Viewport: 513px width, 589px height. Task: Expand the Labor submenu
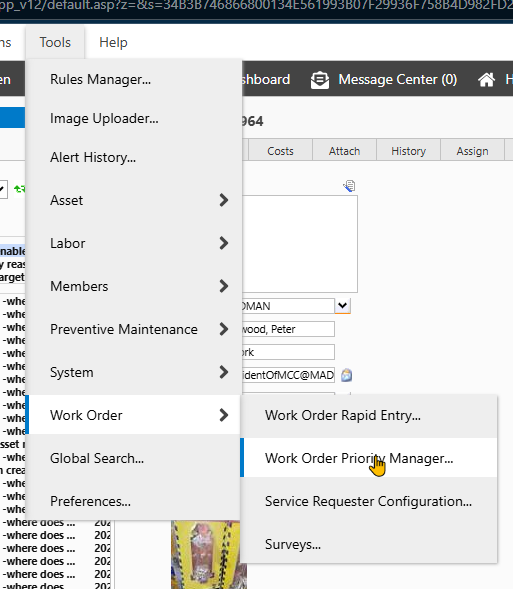[x=134, y=243]
